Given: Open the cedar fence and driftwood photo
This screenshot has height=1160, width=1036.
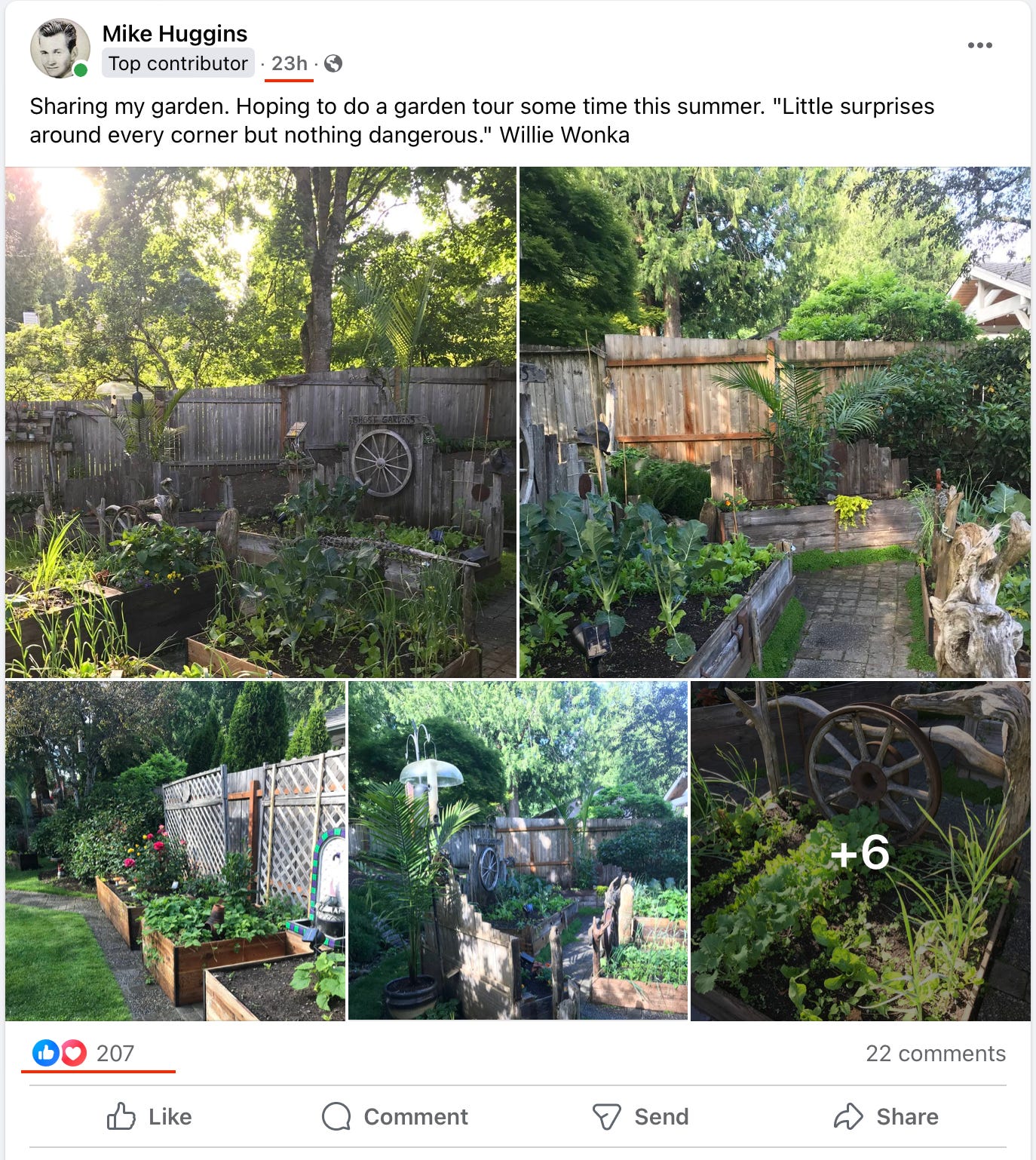Looking at the screenshot, I should [775, 422].
